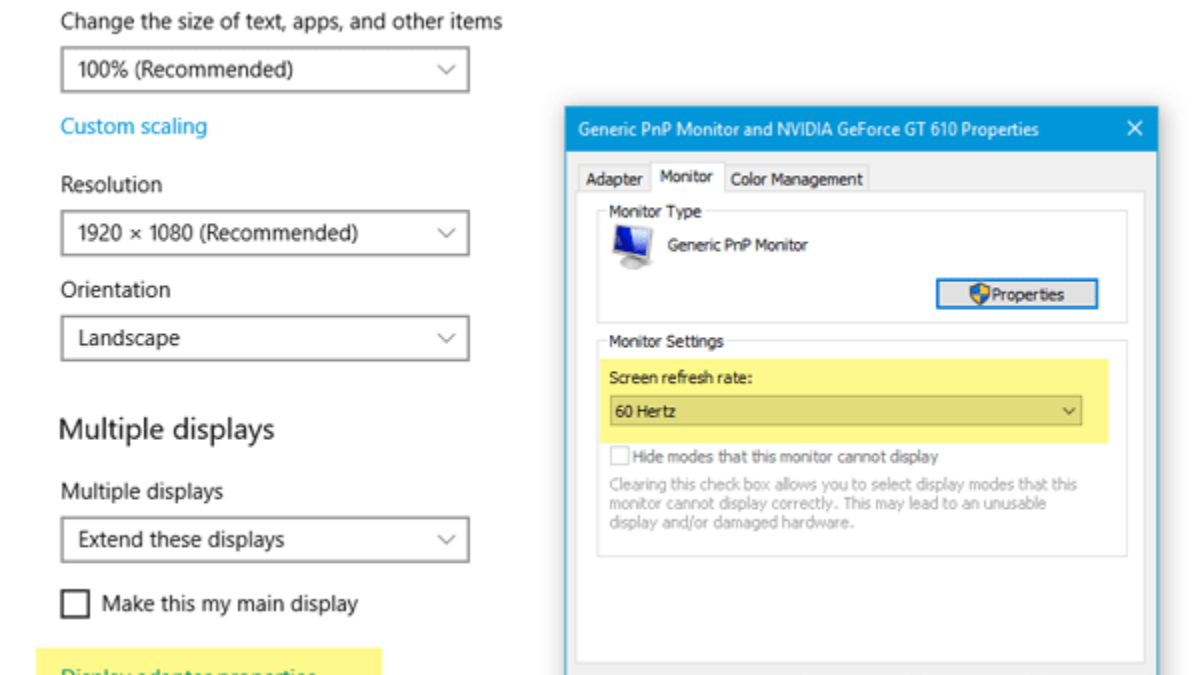
Task: Click the Custom scaling link
Action: pos(134,126)
